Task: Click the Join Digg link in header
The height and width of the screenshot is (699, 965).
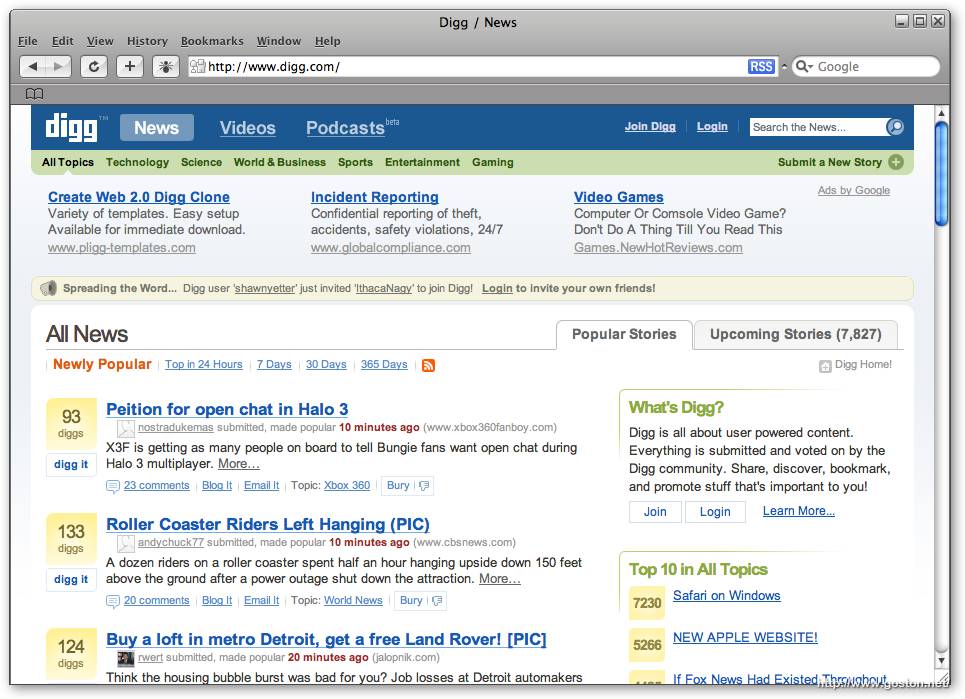Action: point(650,126)
